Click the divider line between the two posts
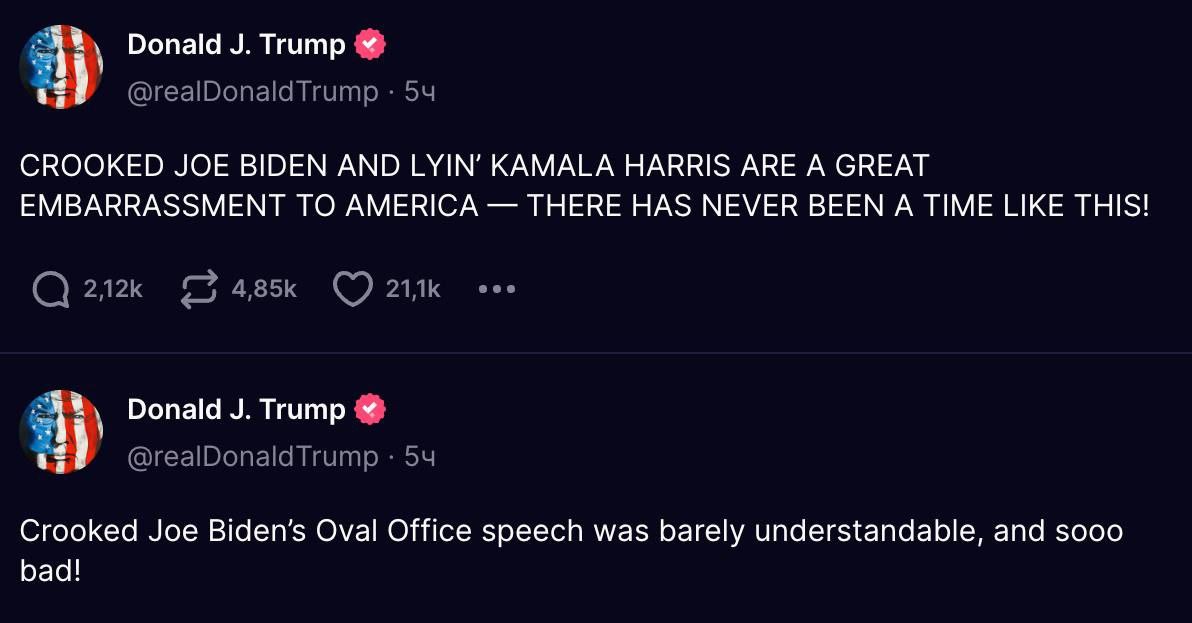 pos(596,353)
